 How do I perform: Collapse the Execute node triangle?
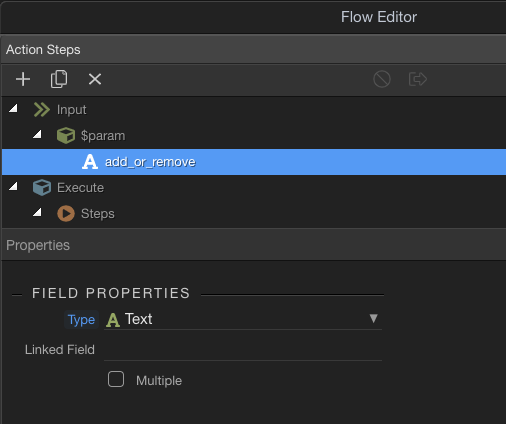point(13,186)
